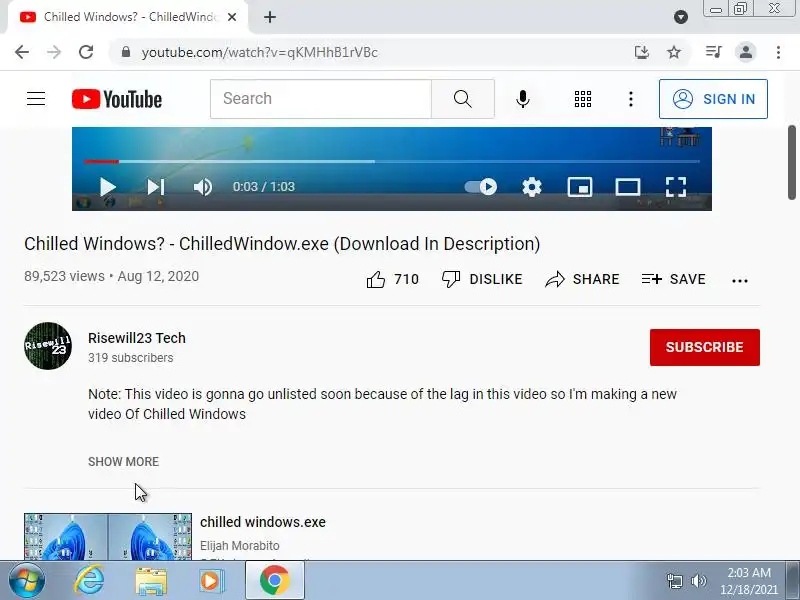The width and height of the screenshot is (800, 600).
Task: Open the Risewill23 Tech channel name
Action: (x=137, y=338)
